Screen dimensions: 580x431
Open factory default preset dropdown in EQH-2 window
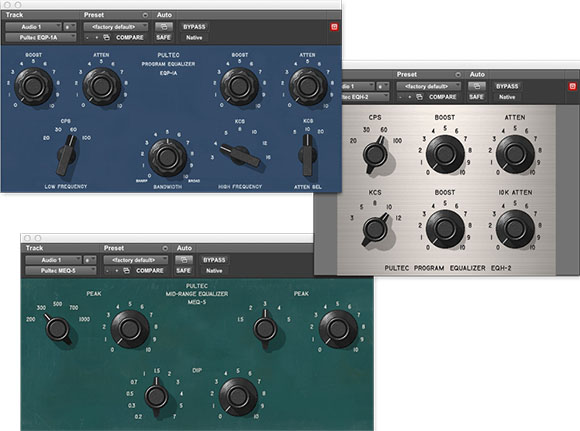[429, 86]
